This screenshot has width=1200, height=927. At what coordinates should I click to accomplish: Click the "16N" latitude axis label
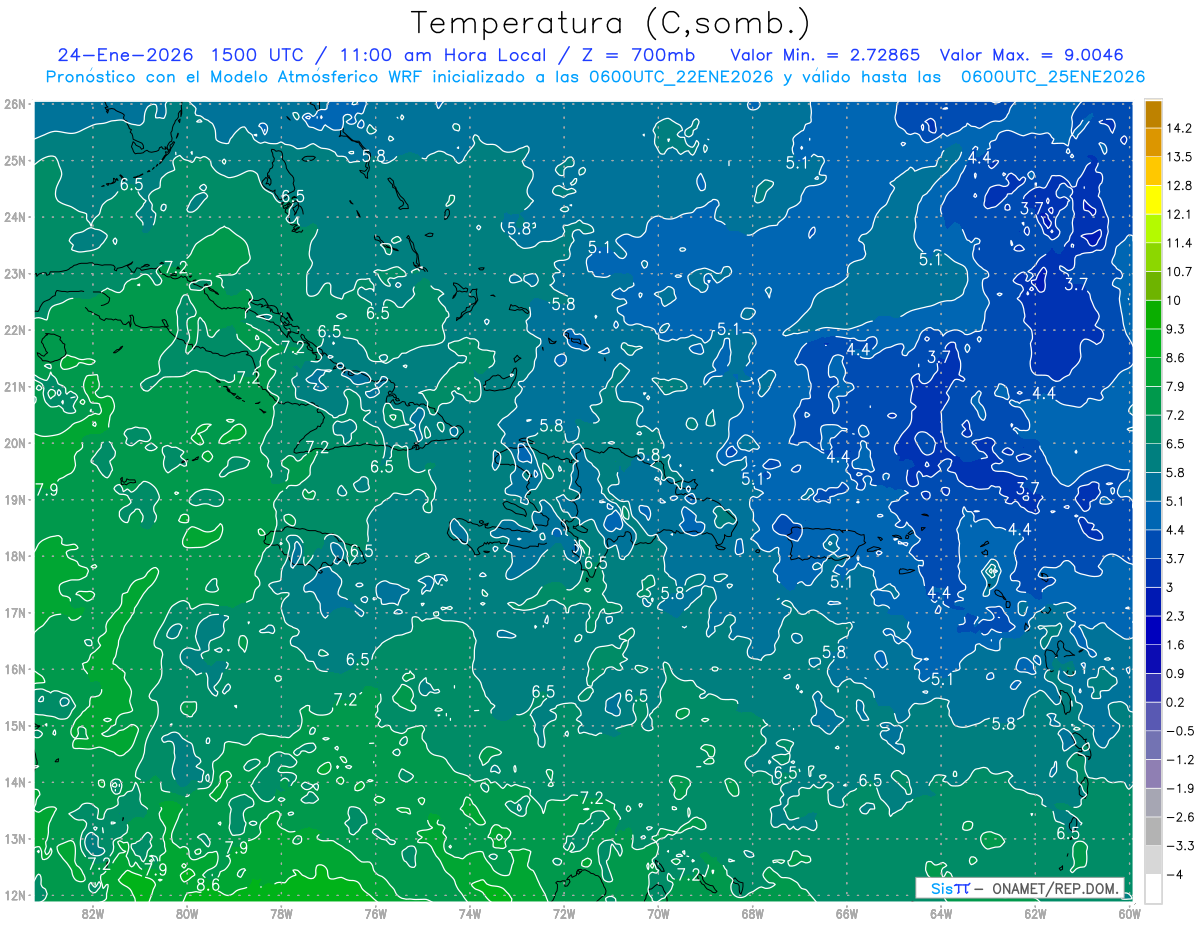coord(14,669)
